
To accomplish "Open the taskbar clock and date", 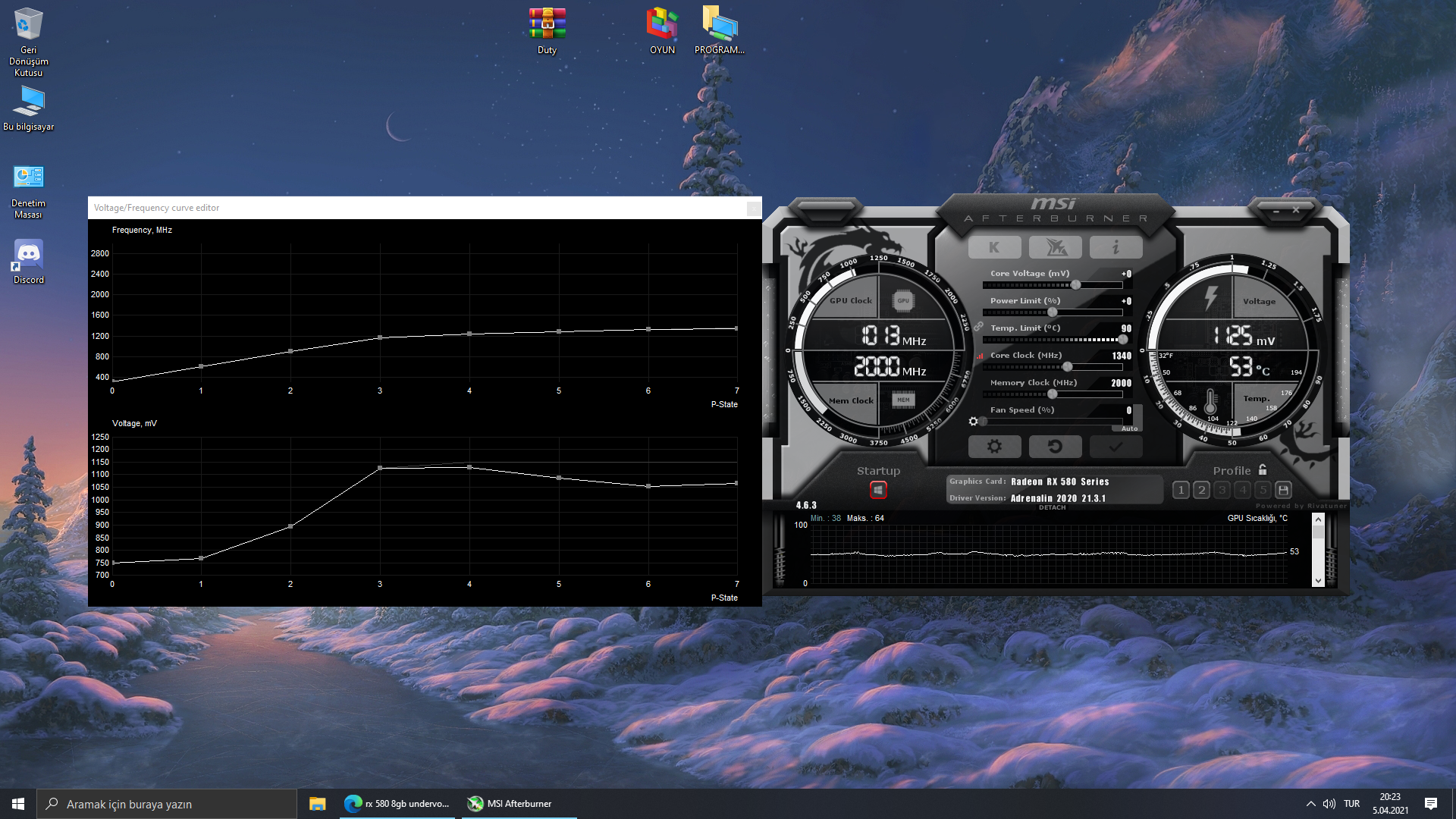I will point(1390,804).
